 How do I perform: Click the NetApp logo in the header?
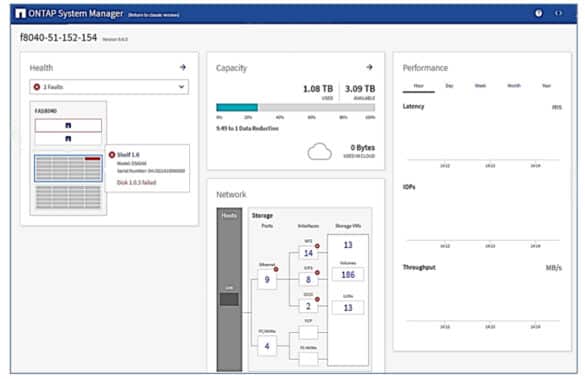pyautogui.click(x=21, y=13)
